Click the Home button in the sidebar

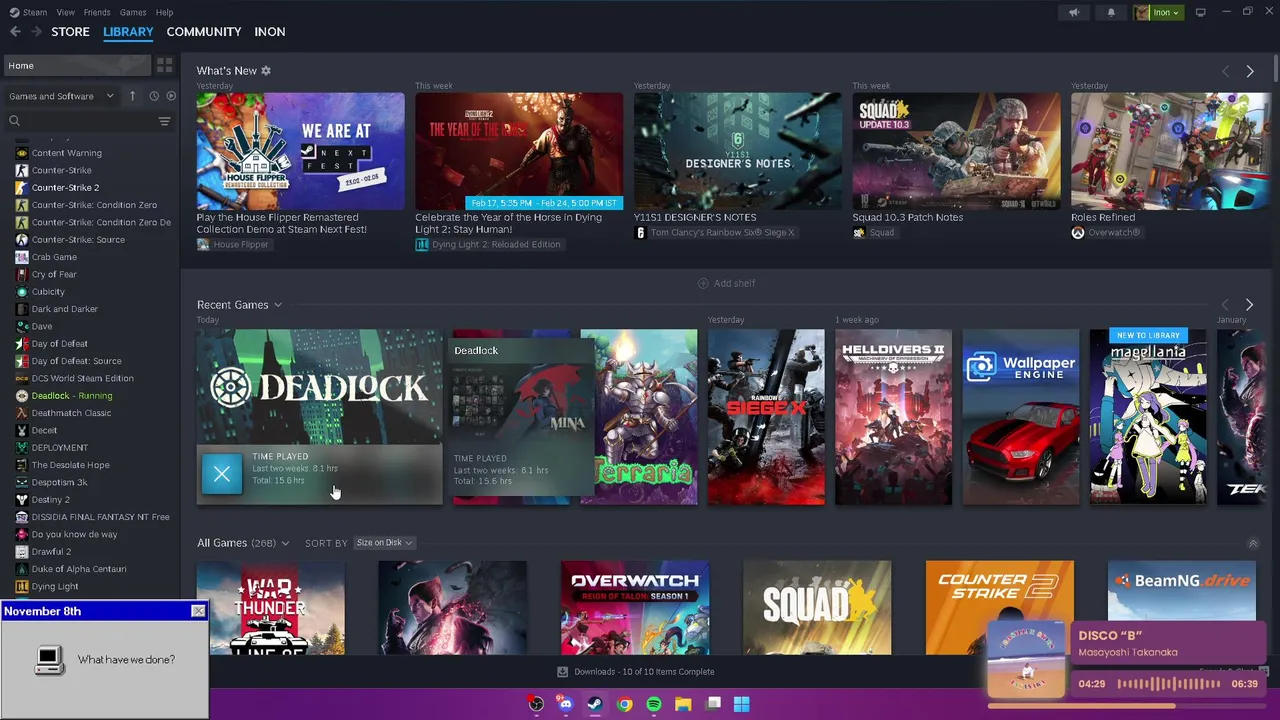(x=76, y=65)
